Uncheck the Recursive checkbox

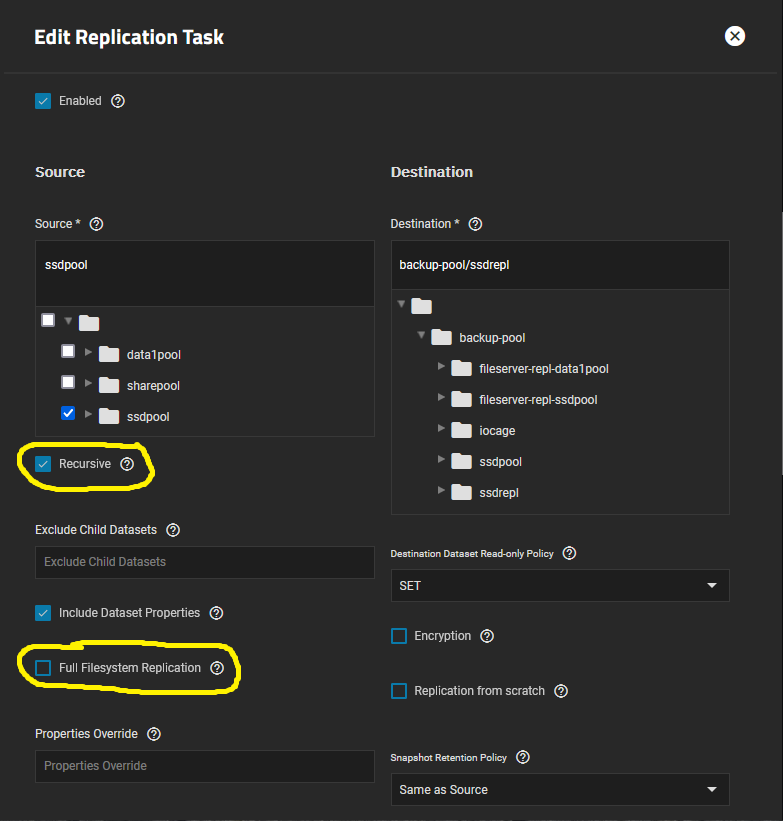(x=43, y=464)
